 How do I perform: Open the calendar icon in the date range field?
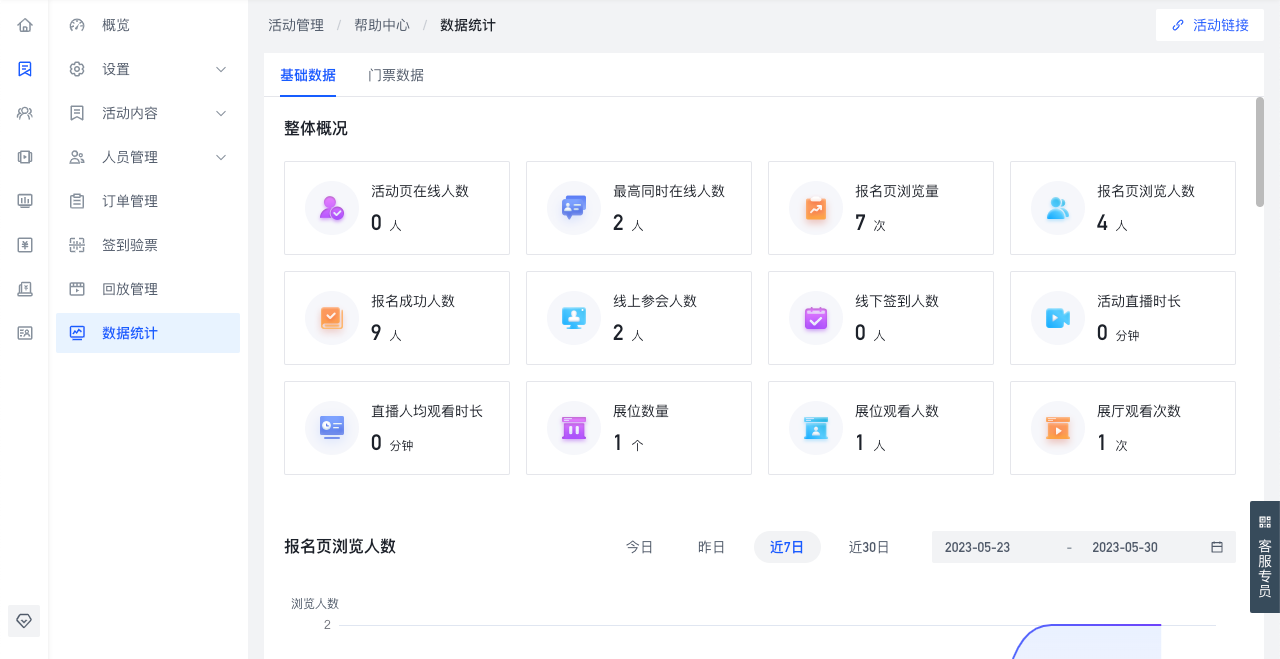pos(1217,547)
